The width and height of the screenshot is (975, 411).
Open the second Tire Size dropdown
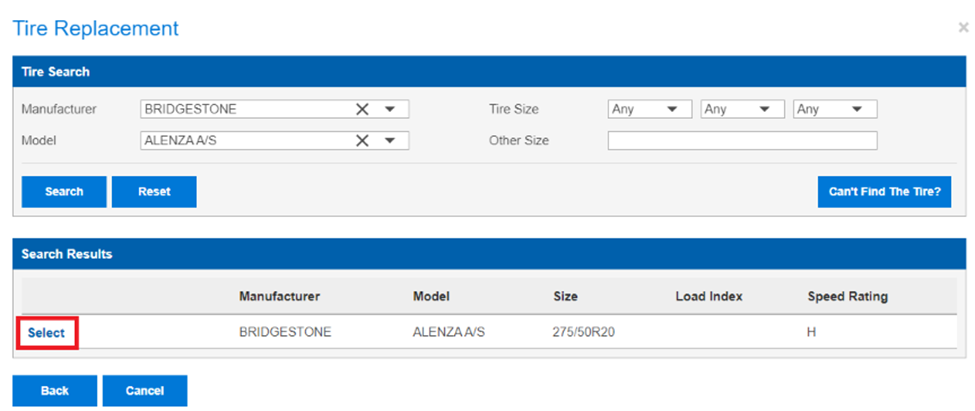coord(742,109)
